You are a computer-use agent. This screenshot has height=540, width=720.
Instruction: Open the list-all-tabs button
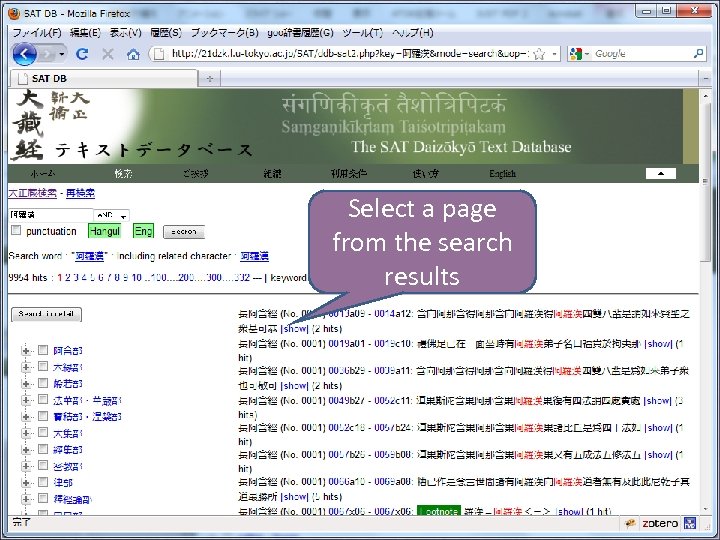[705, 79]
